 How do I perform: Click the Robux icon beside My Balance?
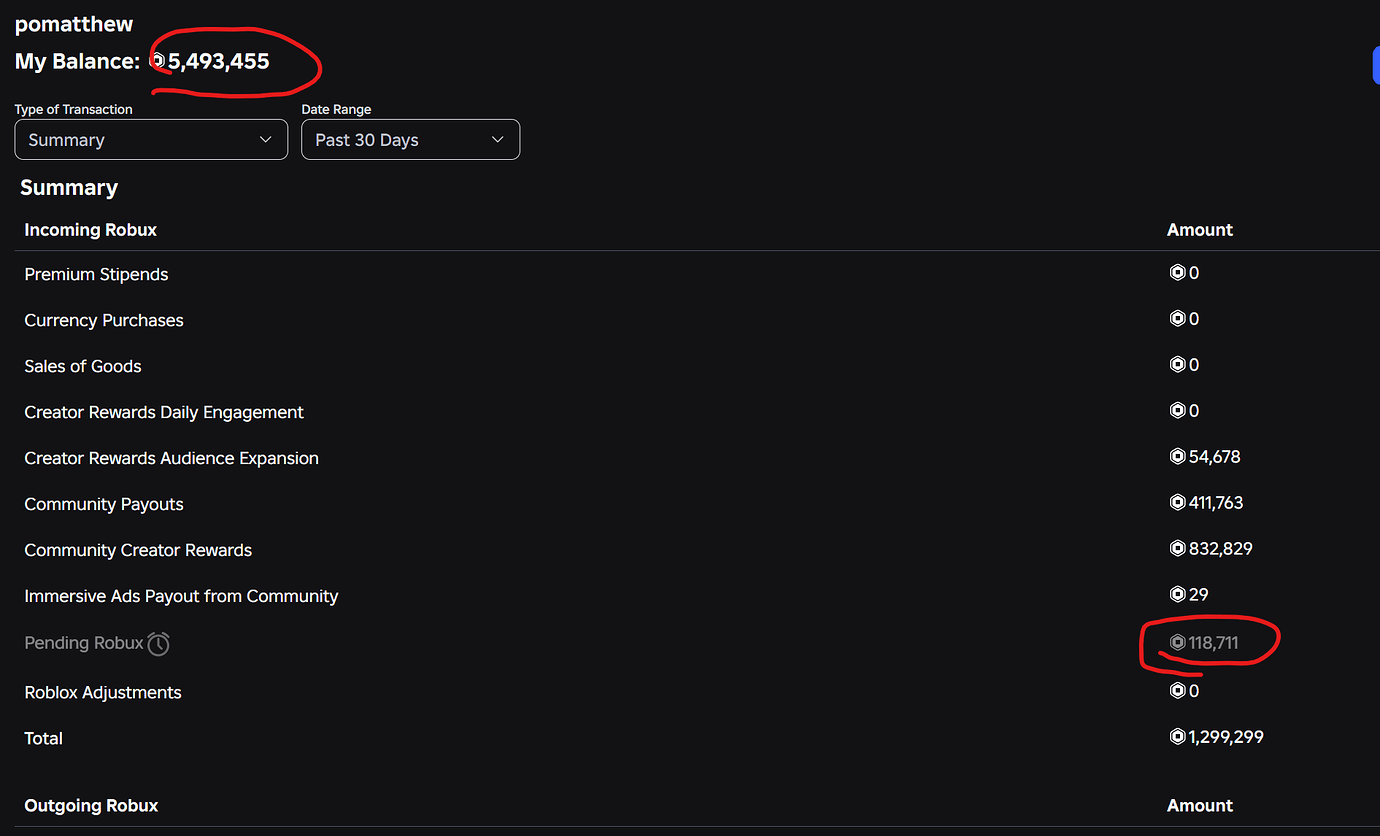click(x=157, y=61)
